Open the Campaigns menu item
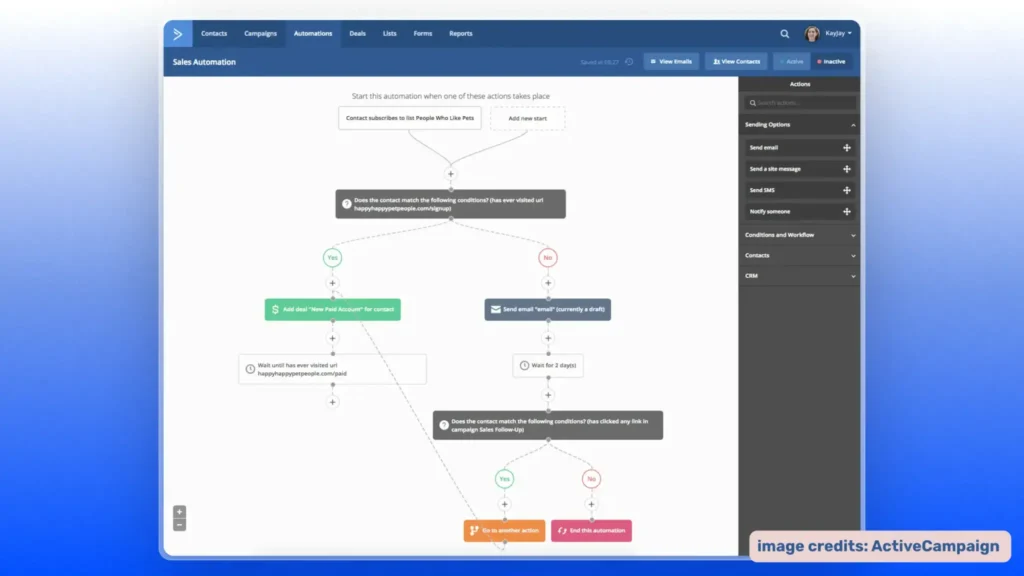The width and height of the screenshot is (1024, 576). point(260,33)
